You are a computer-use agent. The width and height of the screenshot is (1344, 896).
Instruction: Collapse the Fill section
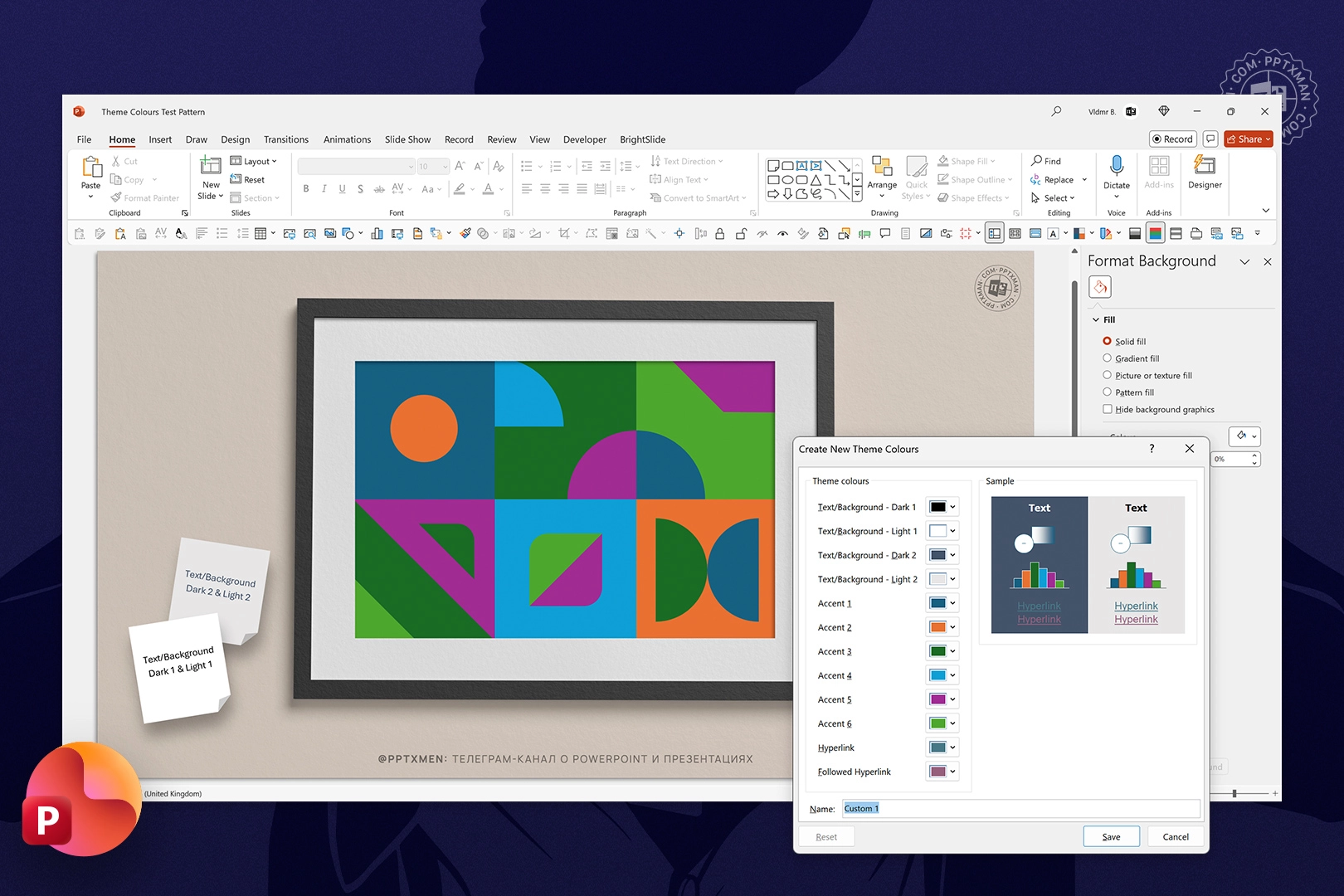1096,319
